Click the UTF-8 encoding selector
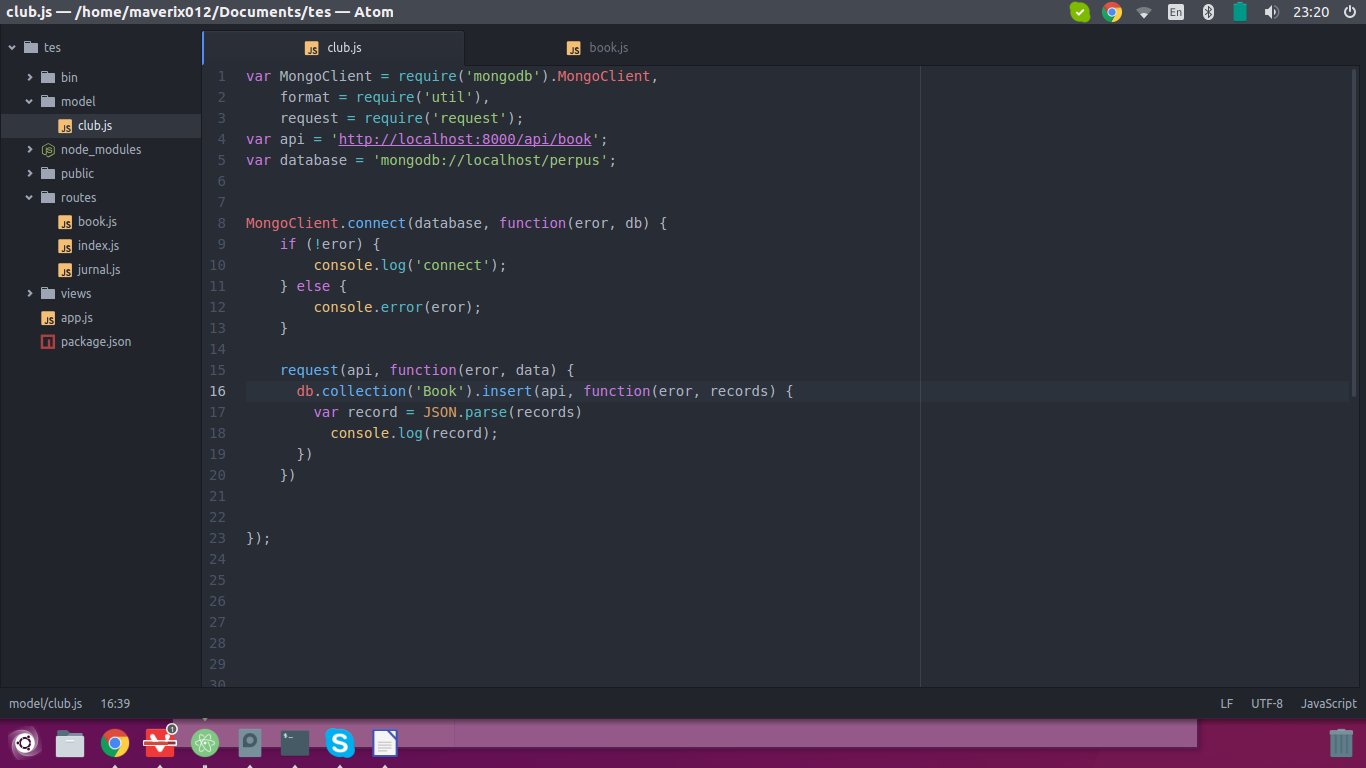This screenshot has width=1366, height=768. point(1266,704)
